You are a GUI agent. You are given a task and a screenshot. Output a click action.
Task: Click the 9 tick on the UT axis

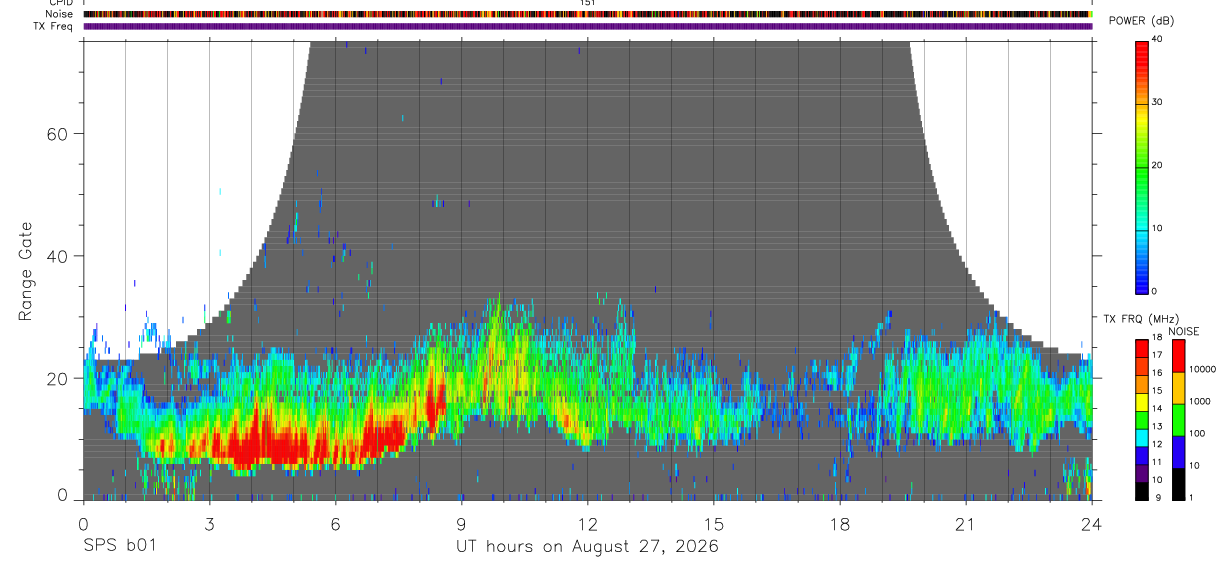click(x=461, y=524)
